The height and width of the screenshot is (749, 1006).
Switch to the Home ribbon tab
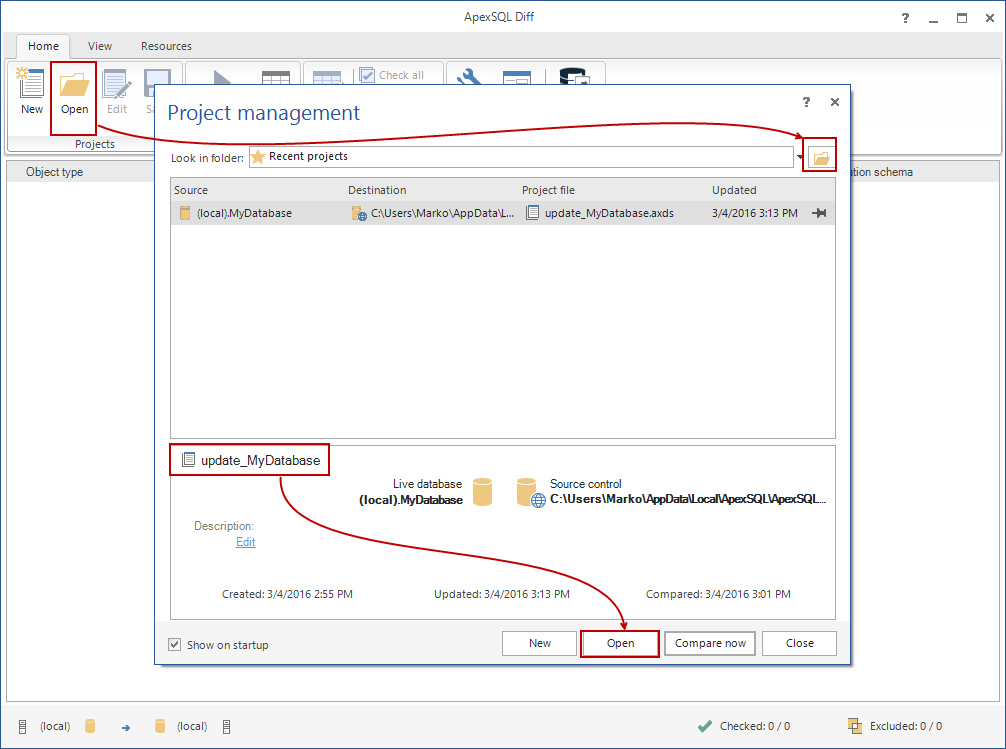coord(43,46)
